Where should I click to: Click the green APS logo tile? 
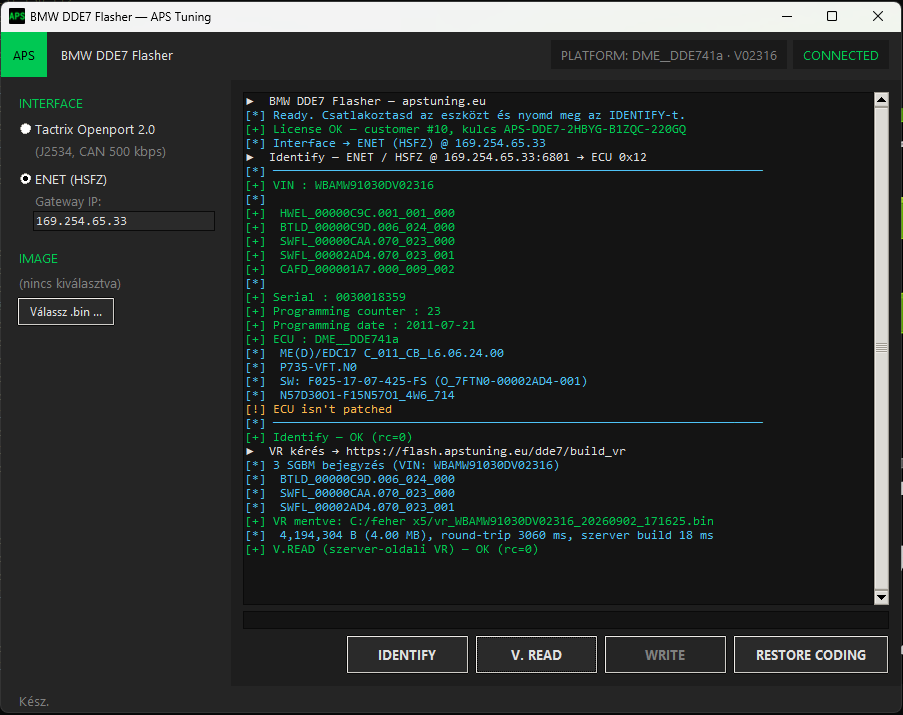[24, 55]
